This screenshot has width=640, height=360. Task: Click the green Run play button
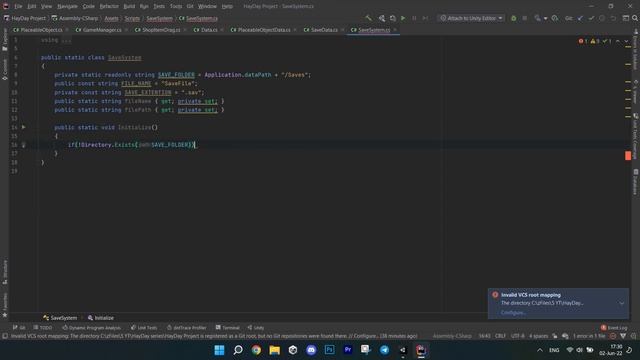point(403,18)
